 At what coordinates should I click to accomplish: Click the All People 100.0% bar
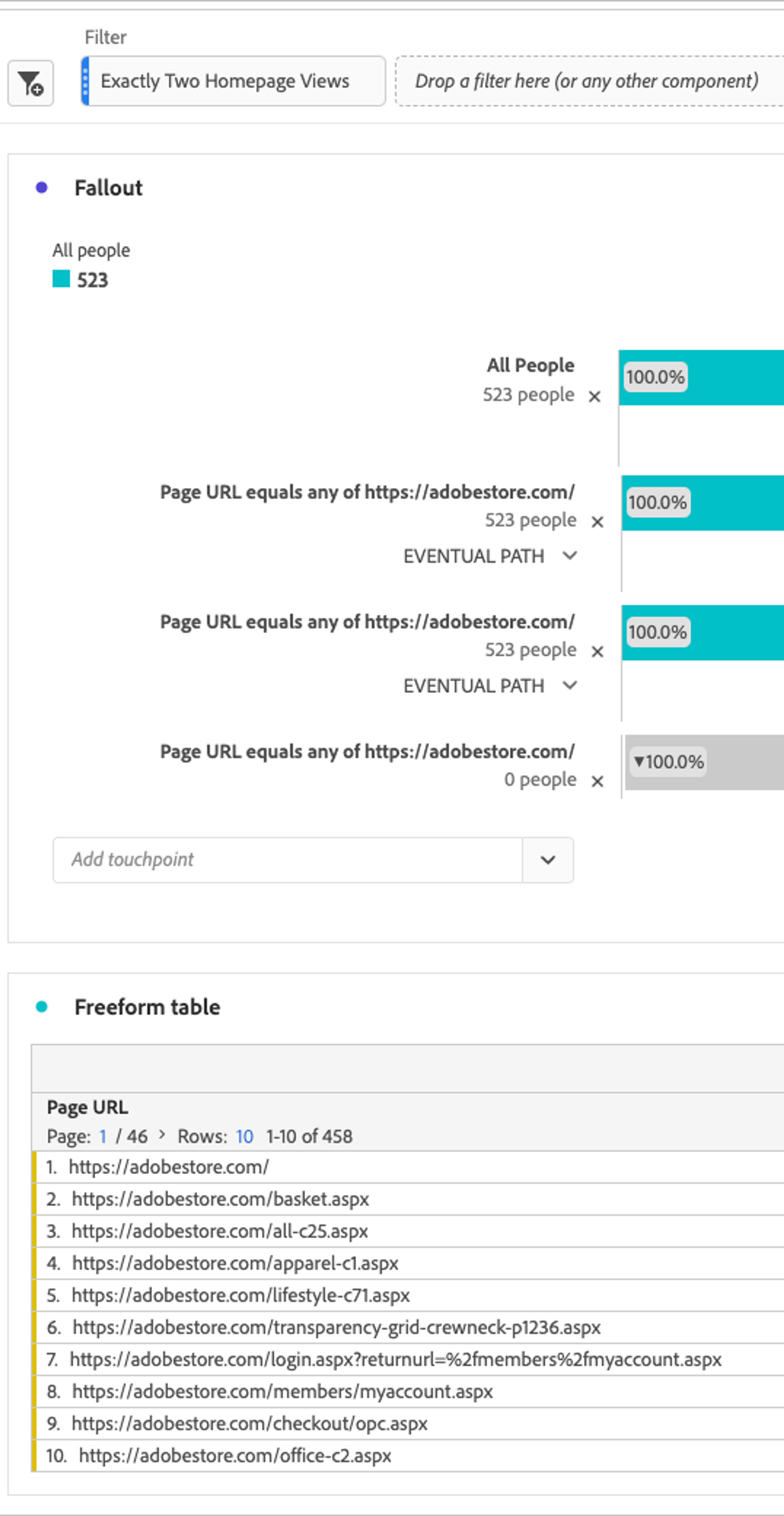point(702,377)
